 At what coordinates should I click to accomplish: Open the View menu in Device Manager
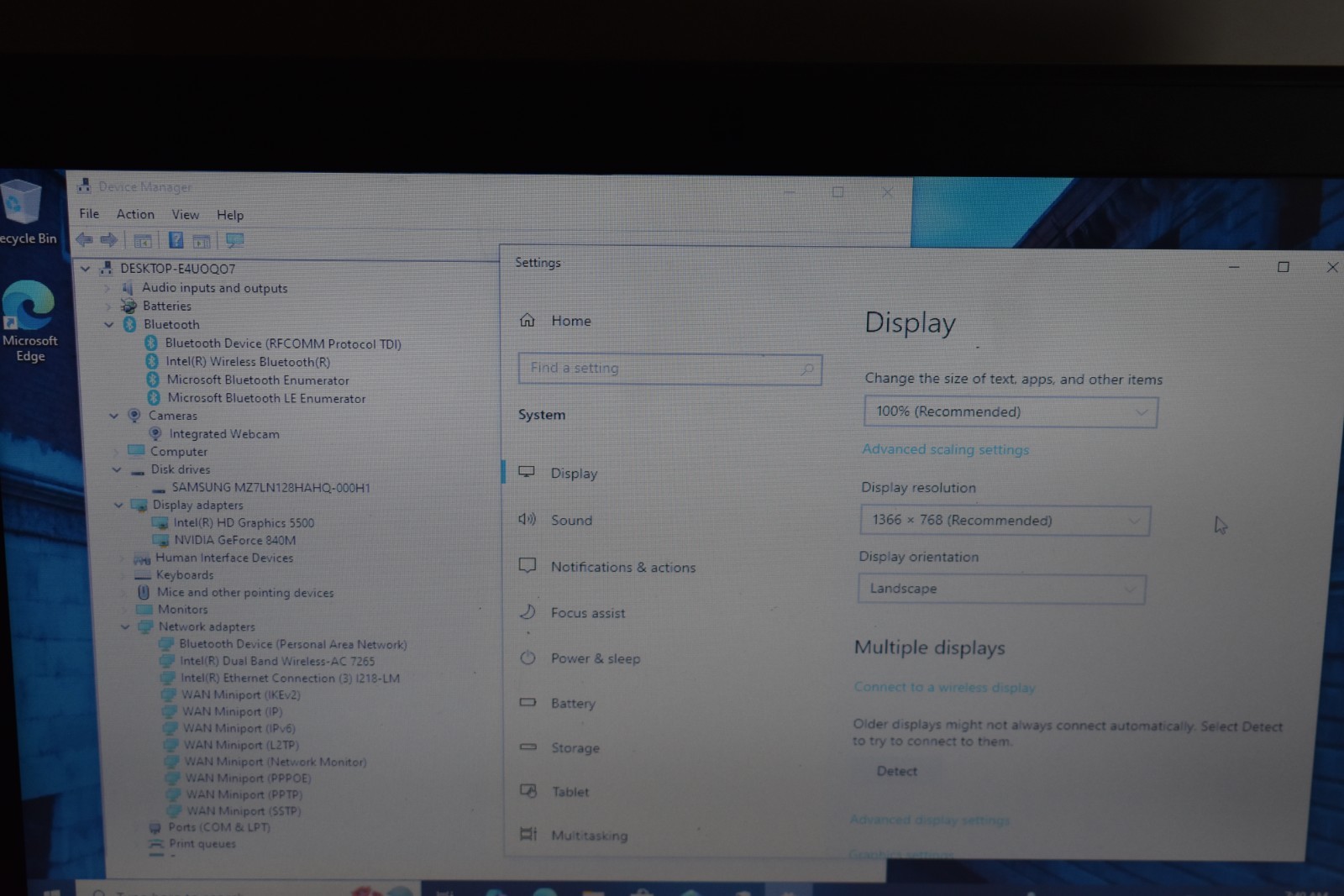(x=186, y=215)
